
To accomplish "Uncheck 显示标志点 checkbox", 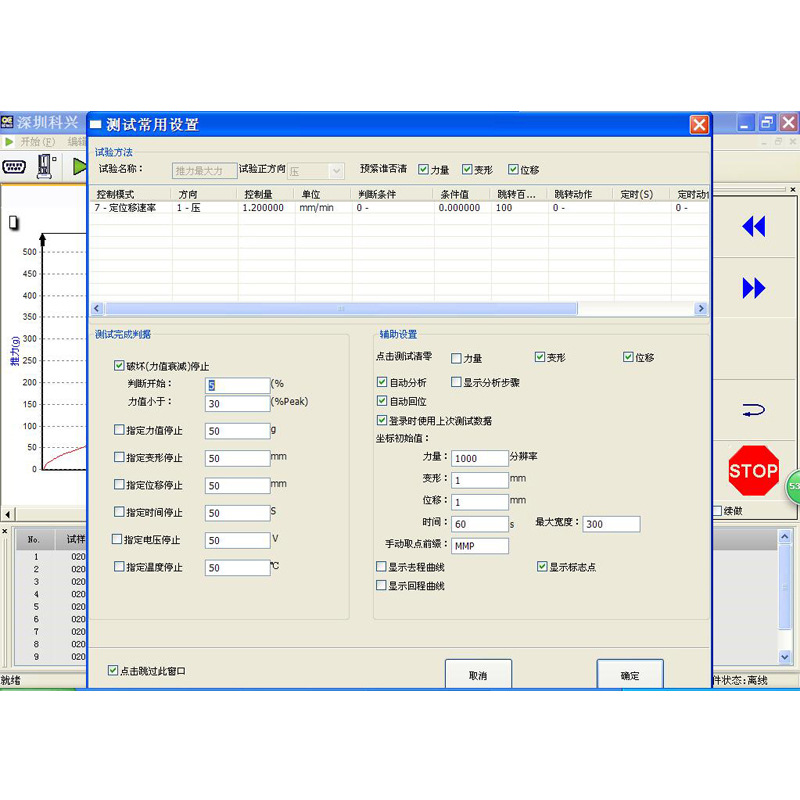I will click(x=542, y=566).
